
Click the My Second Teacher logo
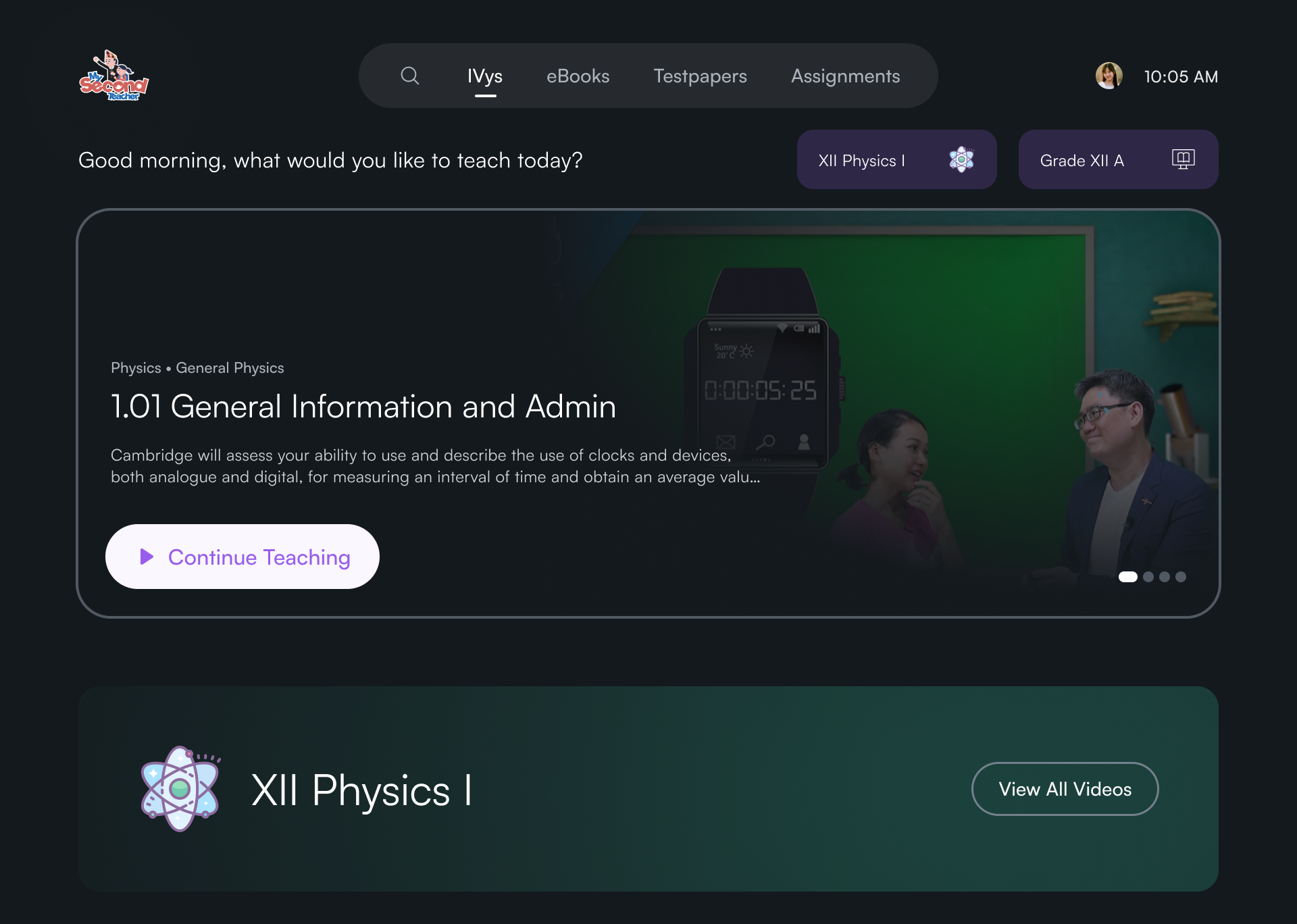(114, 76)
